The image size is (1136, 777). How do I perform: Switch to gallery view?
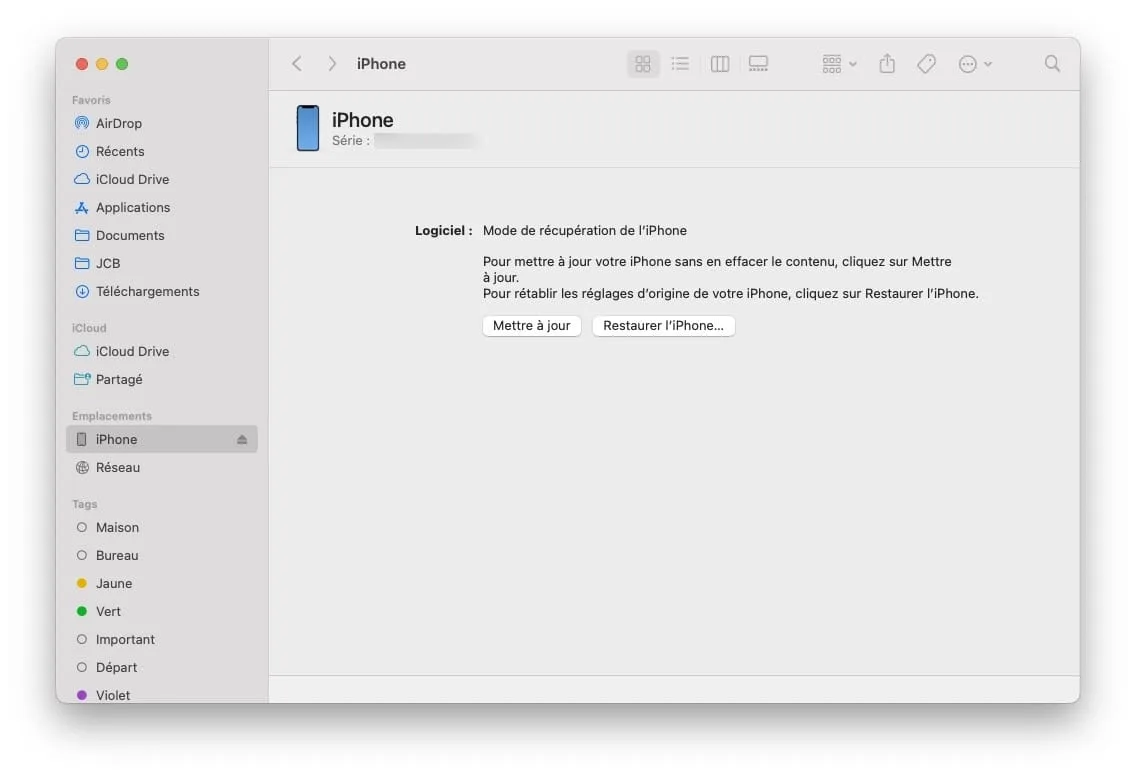click(759, 64)
